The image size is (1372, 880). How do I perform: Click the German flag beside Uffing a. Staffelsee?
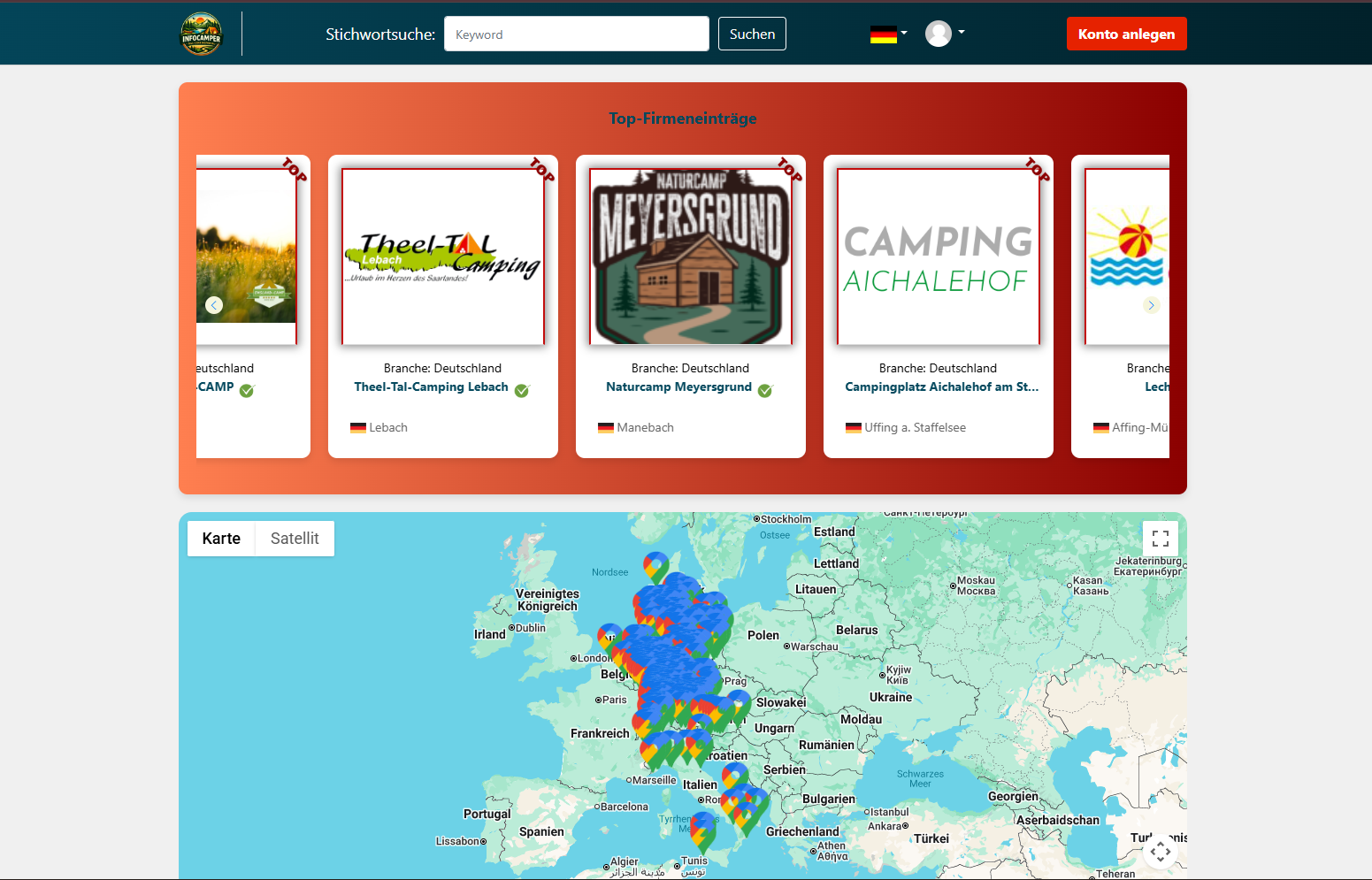[x=853, y=428]
